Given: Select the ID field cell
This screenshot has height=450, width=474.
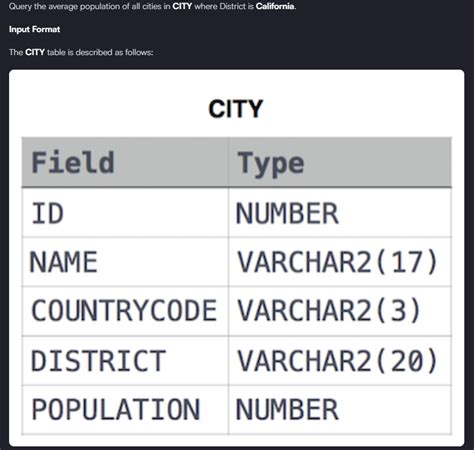Looking at the screenshot, I should [x=125, y=213].
